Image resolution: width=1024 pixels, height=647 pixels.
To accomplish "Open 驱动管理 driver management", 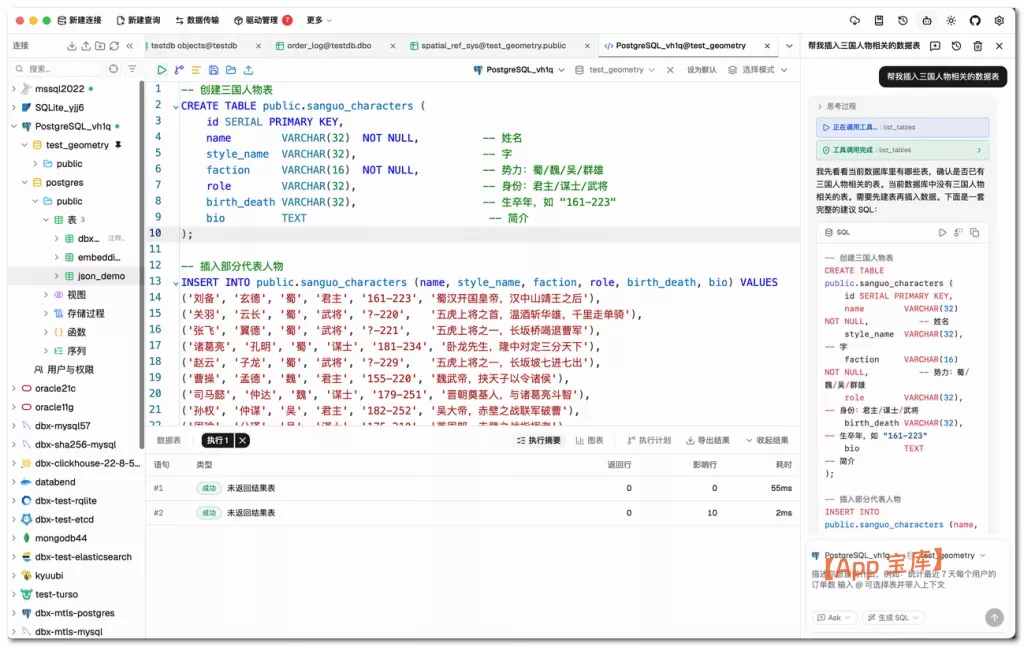I will (x=263, y=20).
